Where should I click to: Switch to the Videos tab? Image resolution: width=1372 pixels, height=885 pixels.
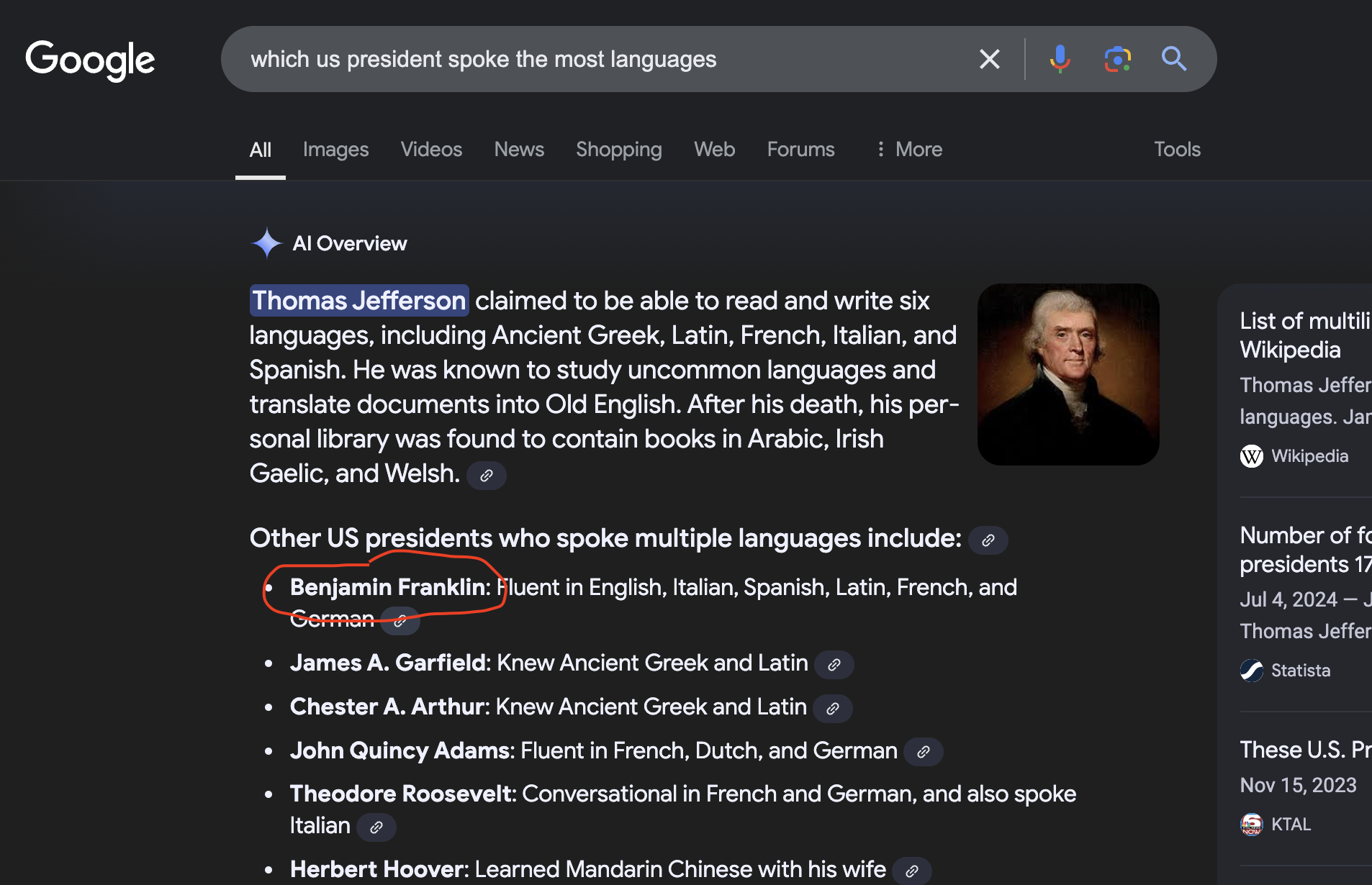coord(431,149)
